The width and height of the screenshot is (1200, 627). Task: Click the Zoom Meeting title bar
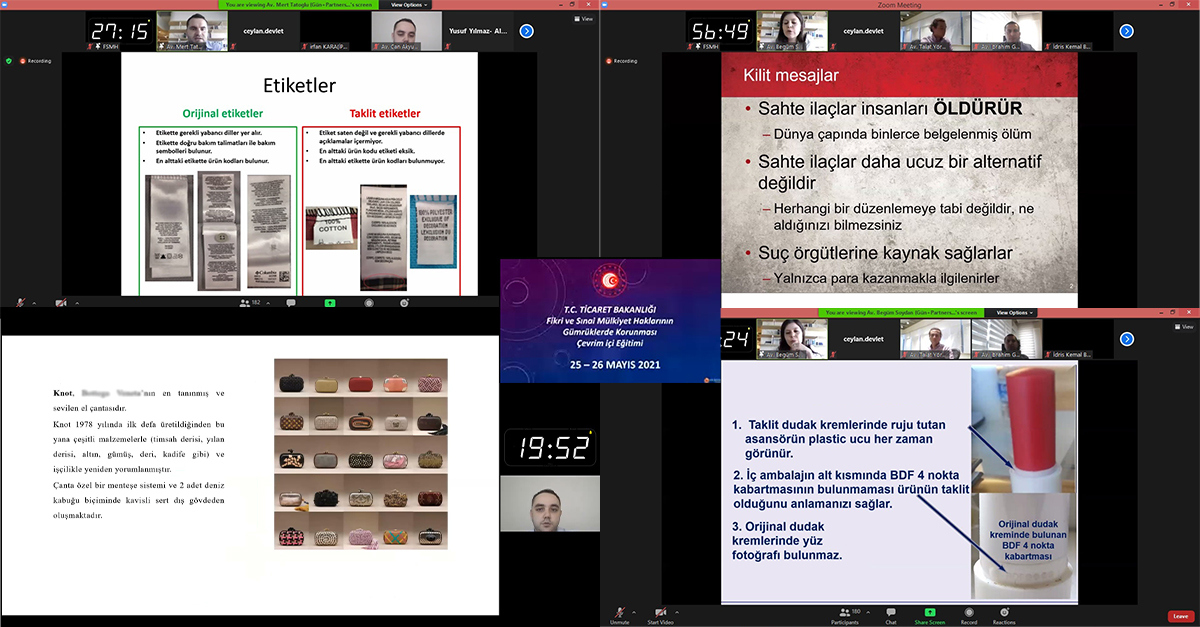[900, 5]
